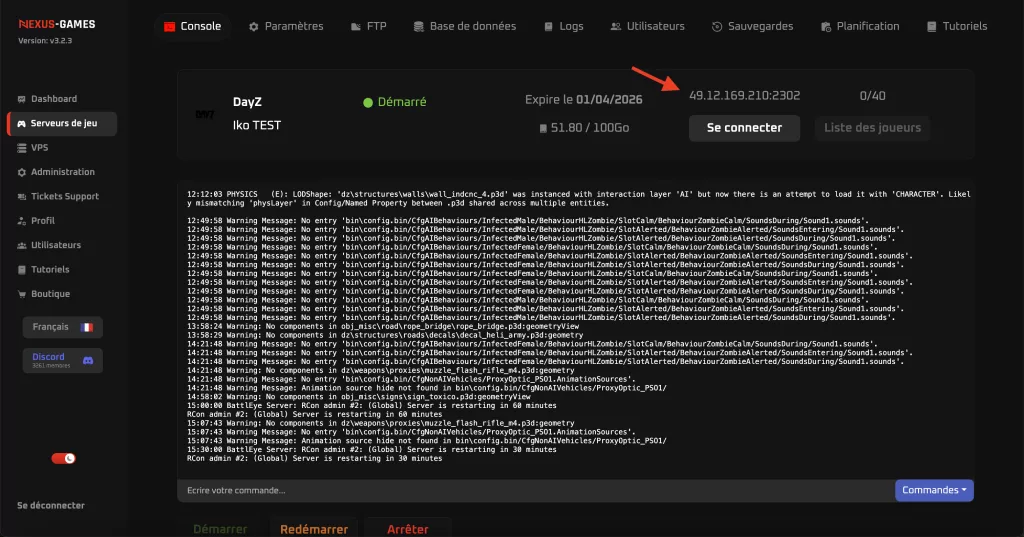Click the 15:00:00 BattlEye Server log line
The width and height of the screenshot is (1024, 537).
tap(372, 406)
